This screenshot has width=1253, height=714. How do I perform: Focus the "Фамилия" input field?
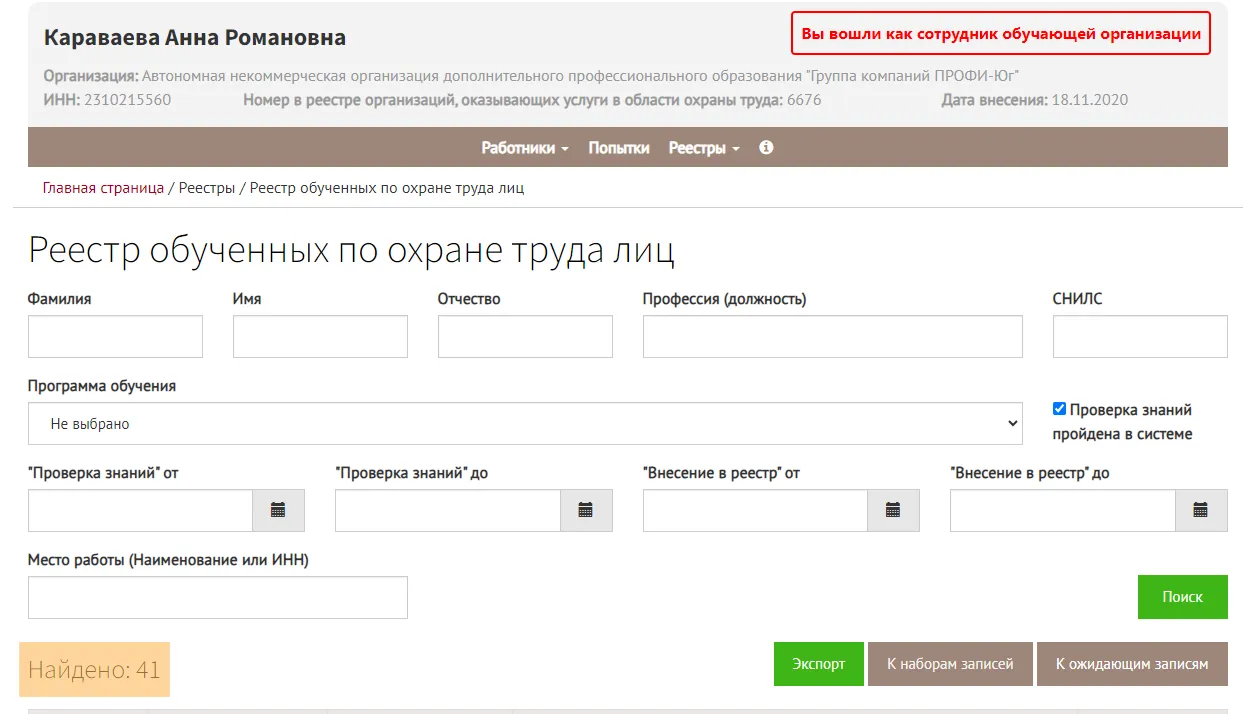115,337
